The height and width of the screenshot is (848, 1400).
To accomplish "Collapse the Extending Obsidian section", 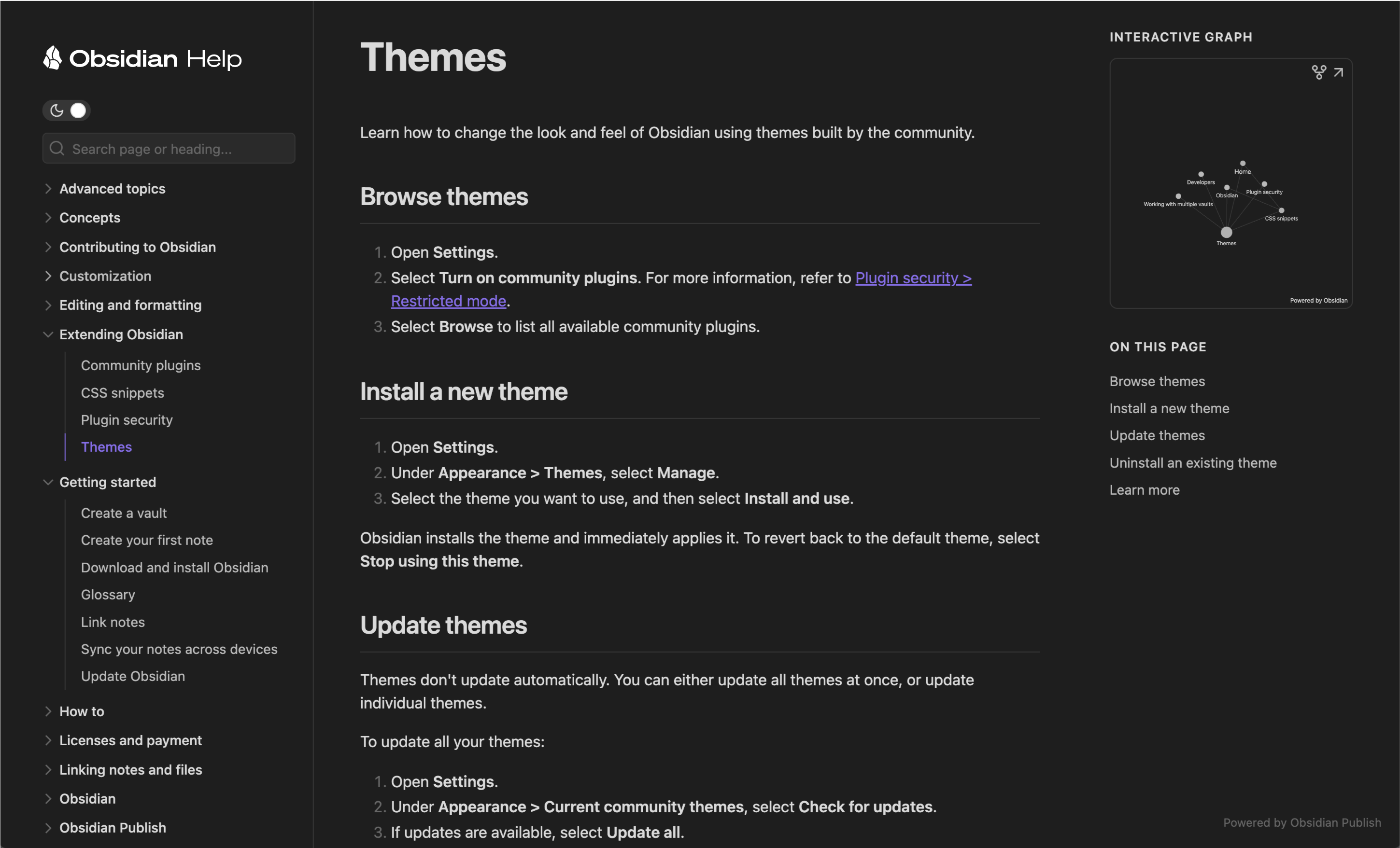I will pyautogui.click(x=47, y=334).
